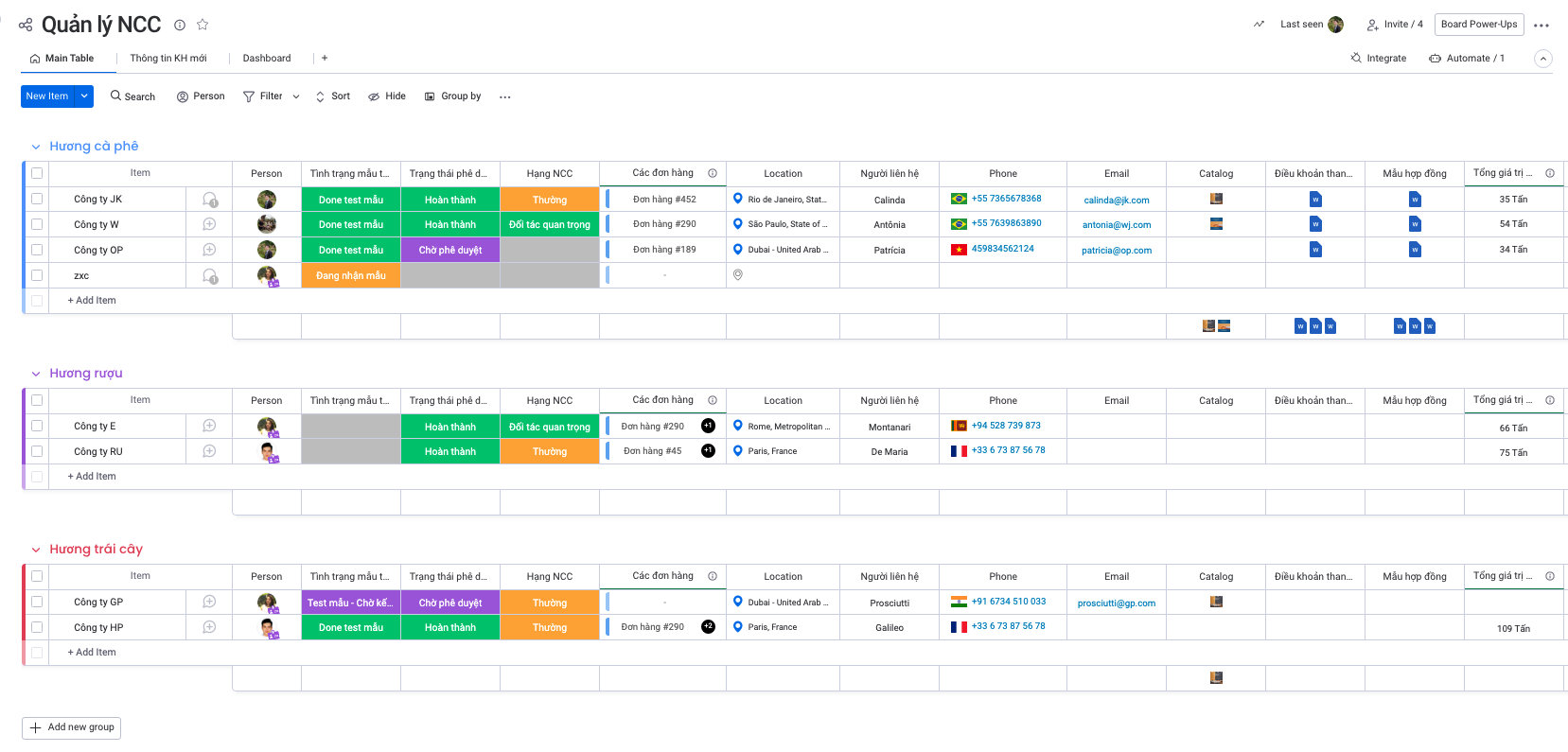Collapse the Hương cà phê group

[36, 147]
